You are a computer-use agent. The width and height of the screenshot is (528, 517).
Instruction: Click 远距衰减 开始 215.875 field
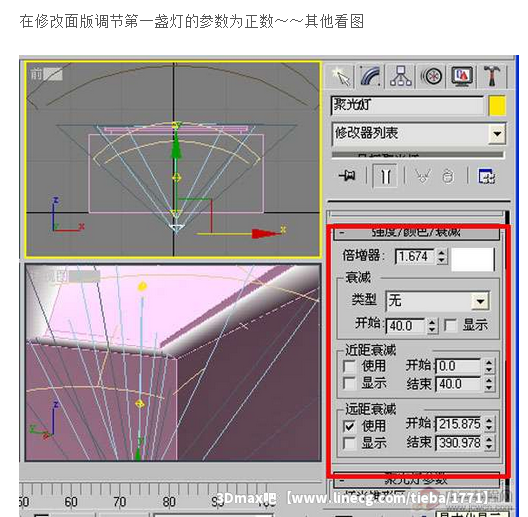459,424
